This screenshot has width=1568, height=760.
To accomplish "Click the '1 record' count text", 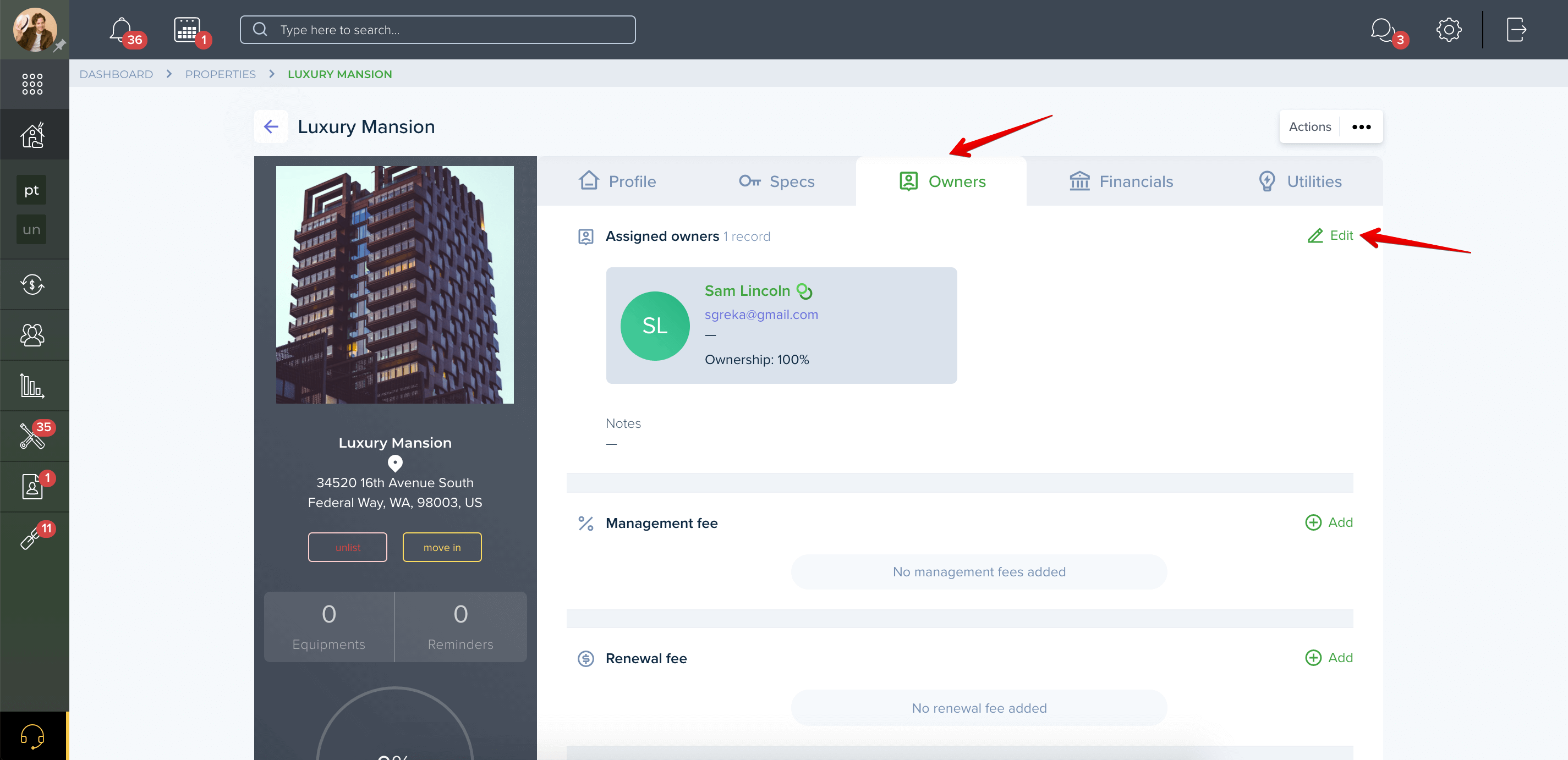I will click(x=747, y=236).
